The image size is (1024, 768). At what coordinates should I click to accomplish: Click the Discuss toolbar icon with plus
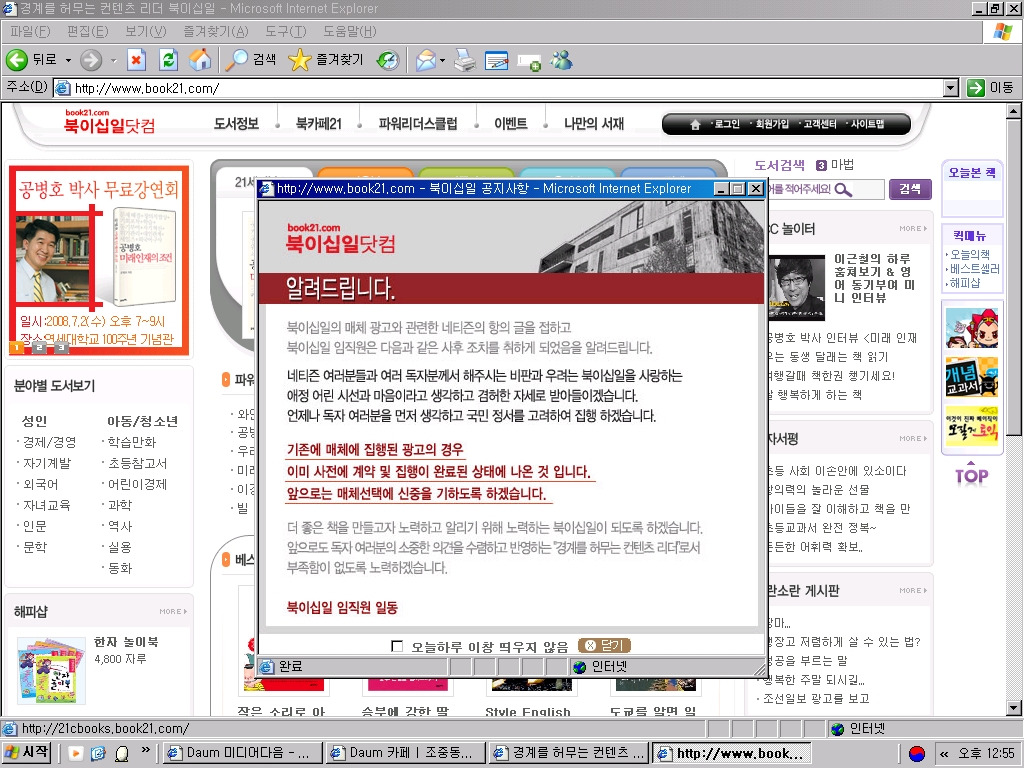pyautogui.click(x=529, y=62)
